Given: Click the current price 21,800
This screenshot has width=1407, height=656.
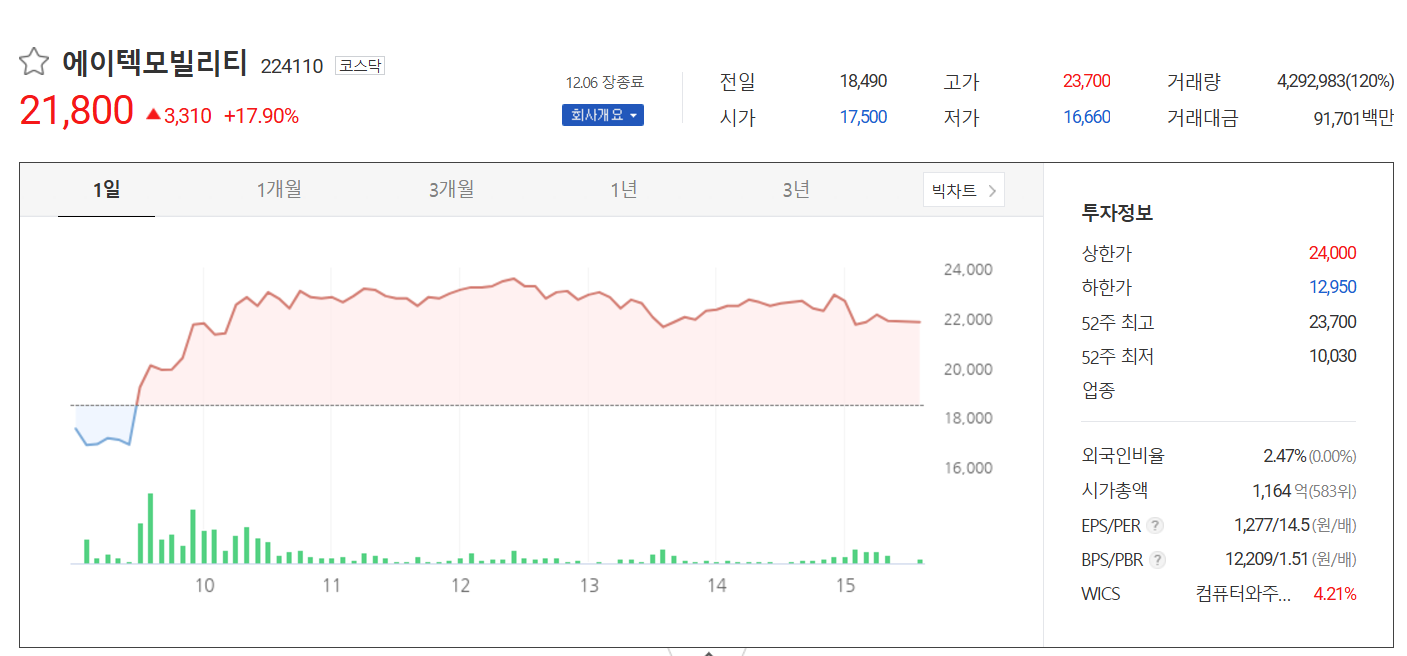Looking at the screenshot, I should (x=75, y=109).
